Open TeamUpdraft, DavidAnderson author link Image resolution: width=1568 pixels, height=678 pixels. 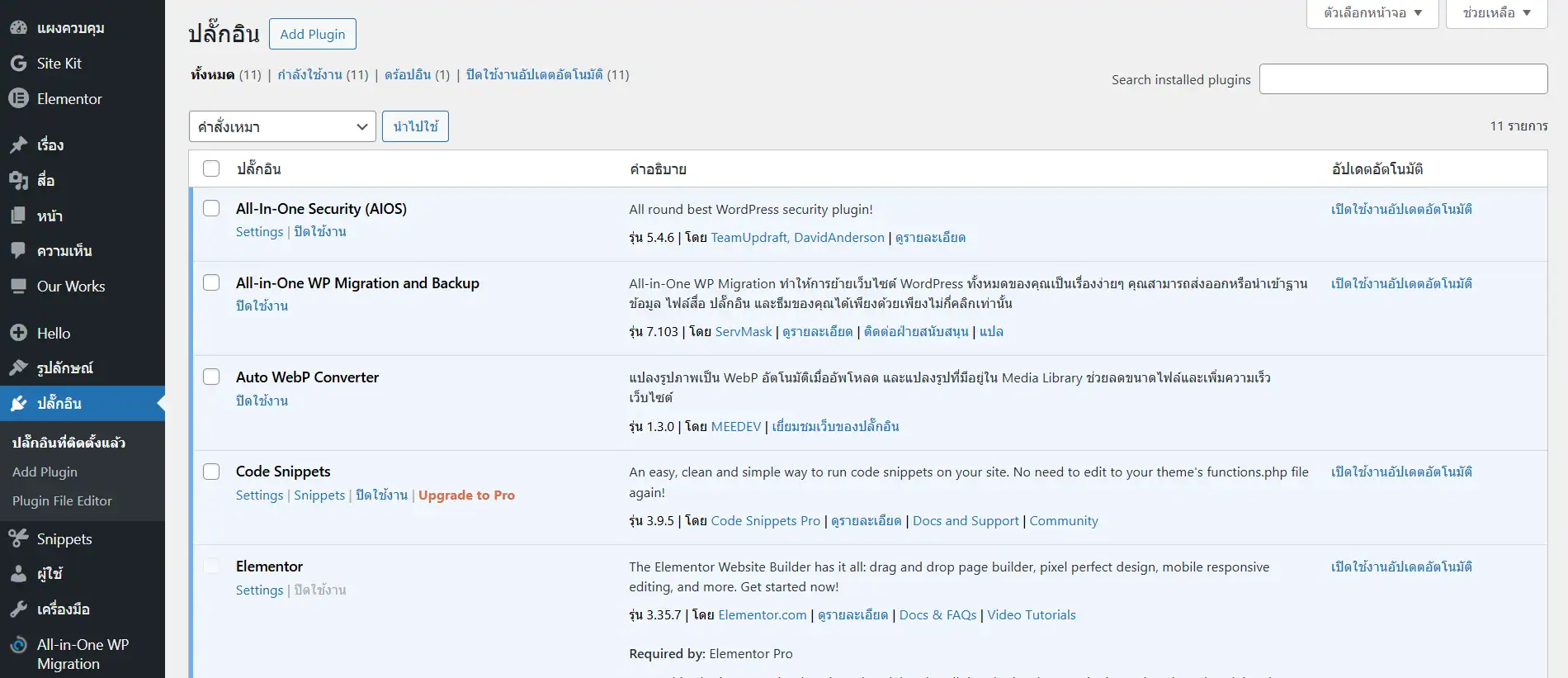[x=797, y=238]
